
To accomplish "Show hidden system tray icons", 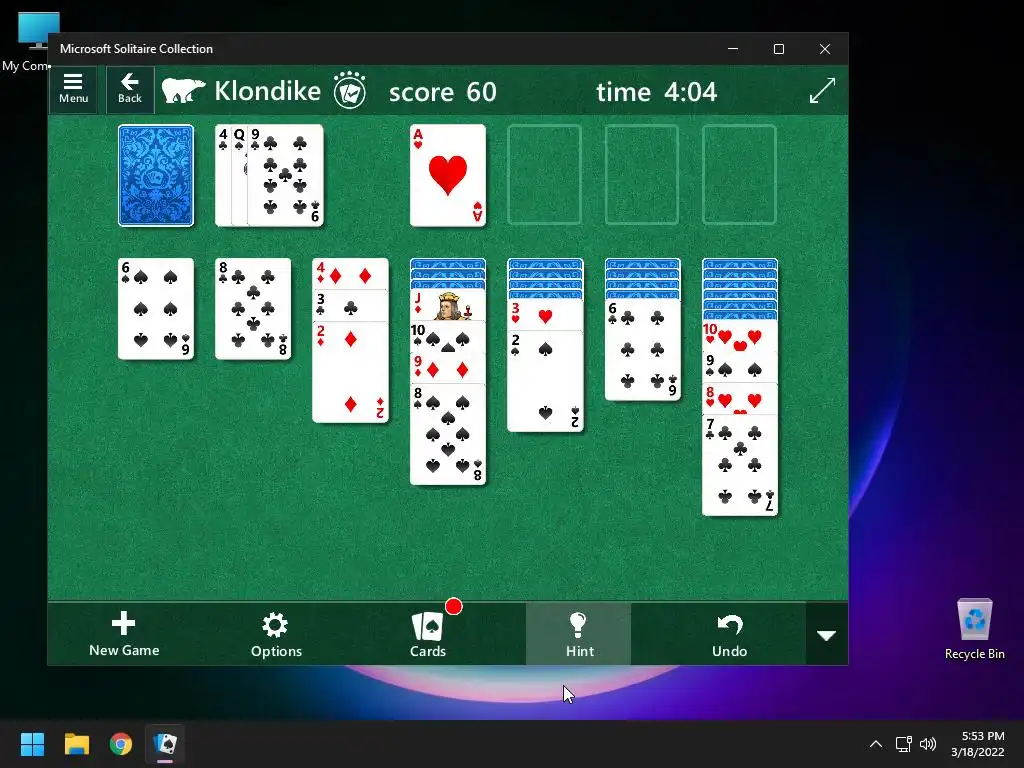I will coord(876,744).
